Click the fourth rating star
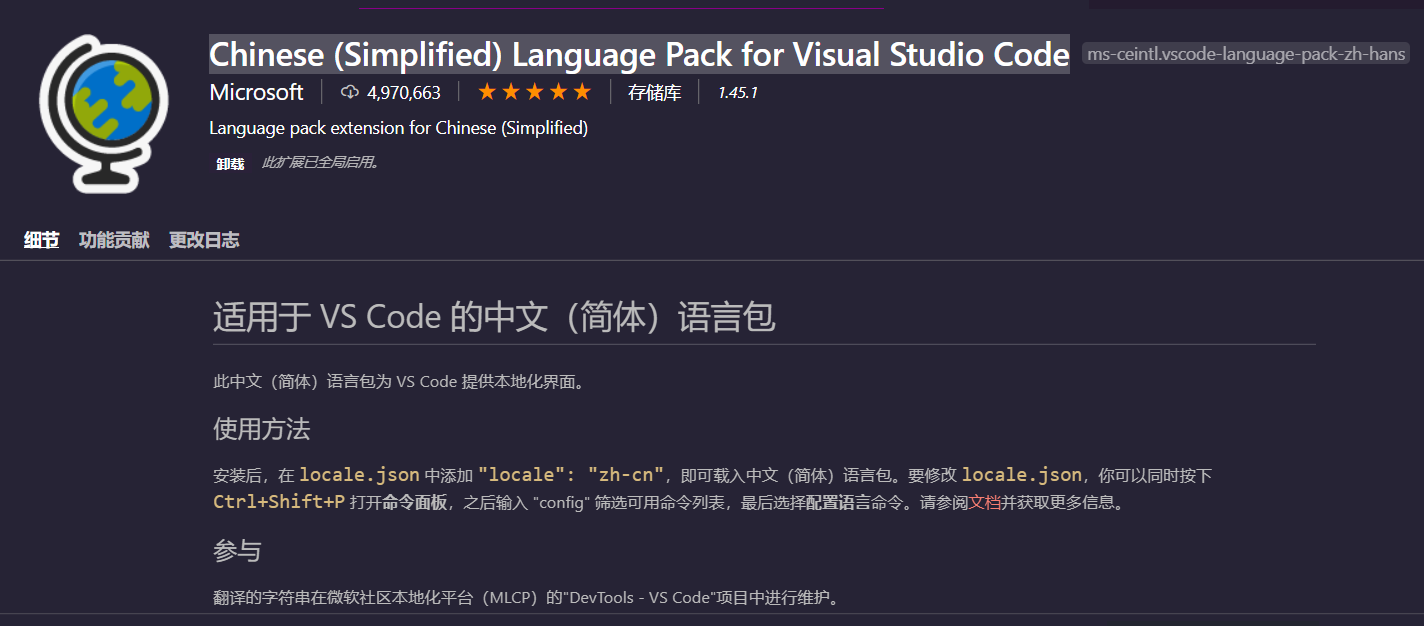 click(557, 91)
